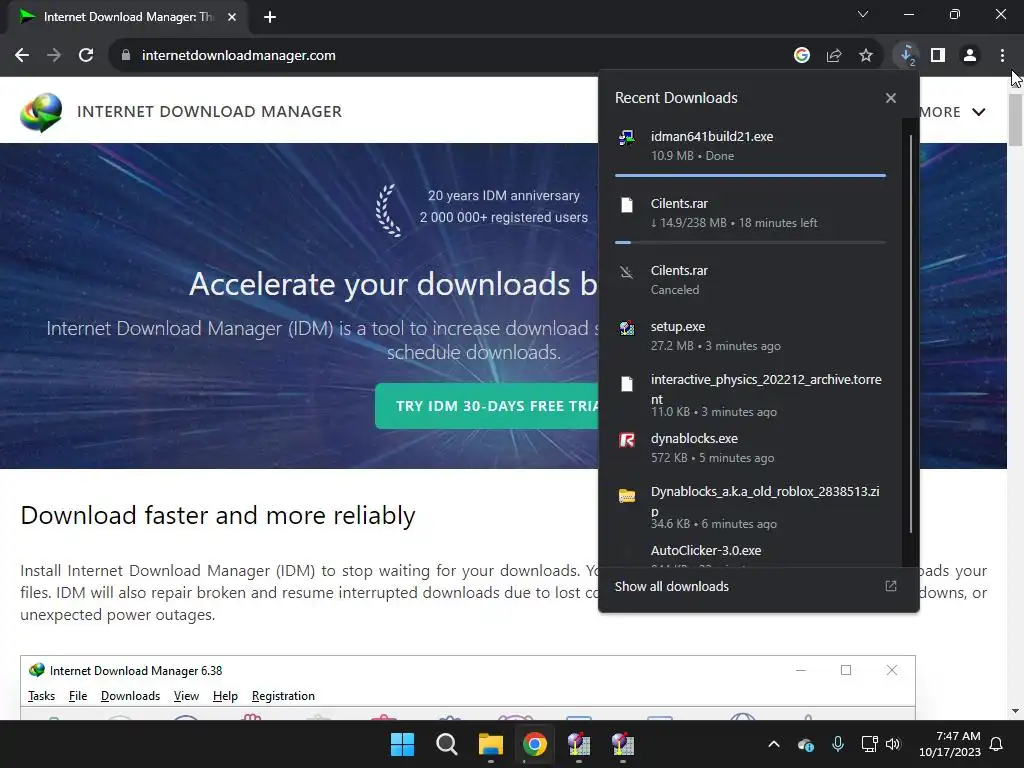Click the idman641build21.exe completed progress bar
1024x768 pixels.
click(x=750, y=175)
